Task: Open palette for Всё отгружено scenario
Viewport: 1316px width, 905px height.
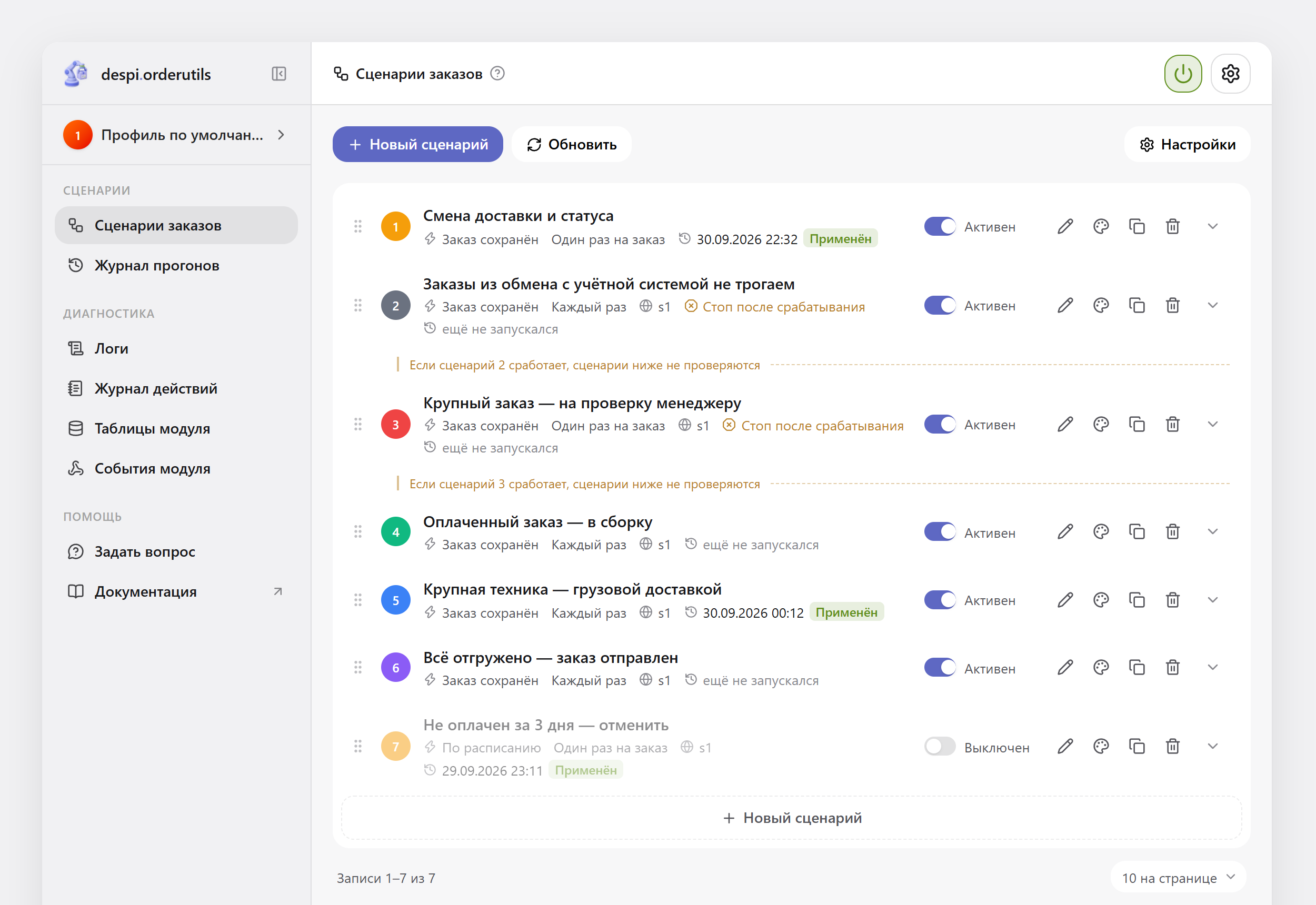Action: (1101, 667)
